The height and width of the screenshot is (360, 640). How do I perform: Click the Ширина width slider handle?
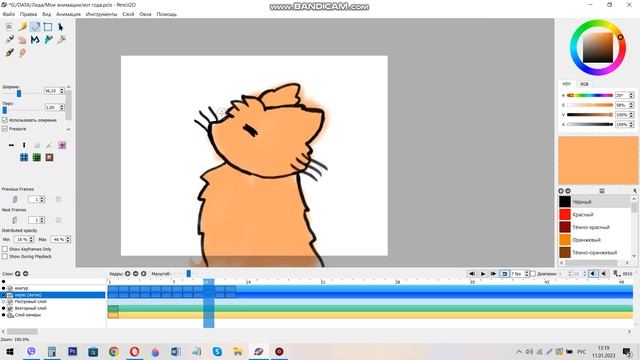click(19, 93)
